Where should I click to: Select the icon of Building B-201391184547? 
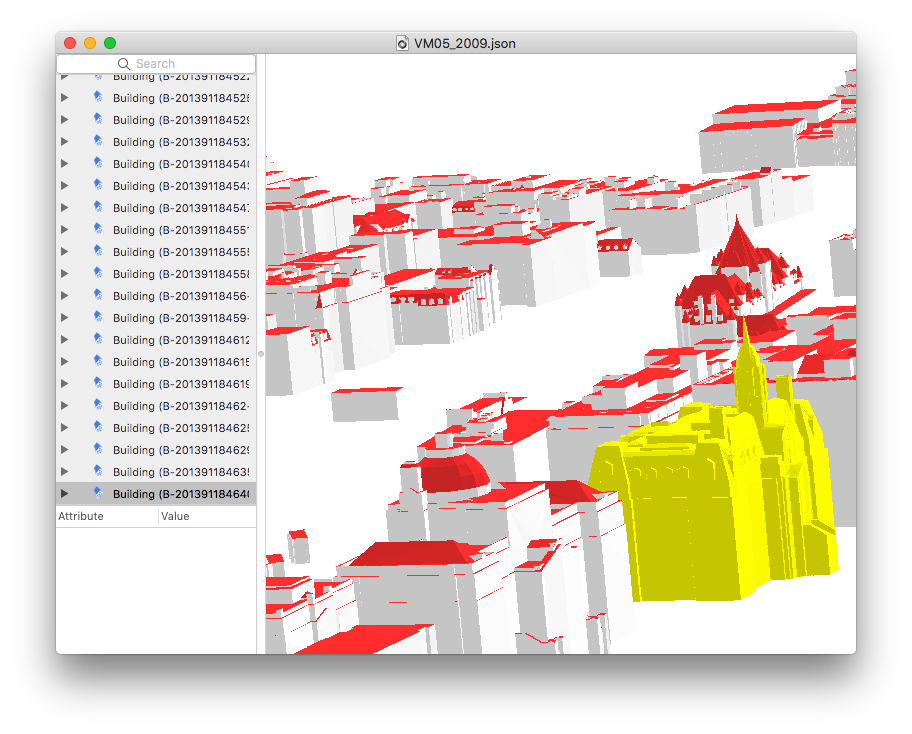pyautogui.click(x=98, y=208)
